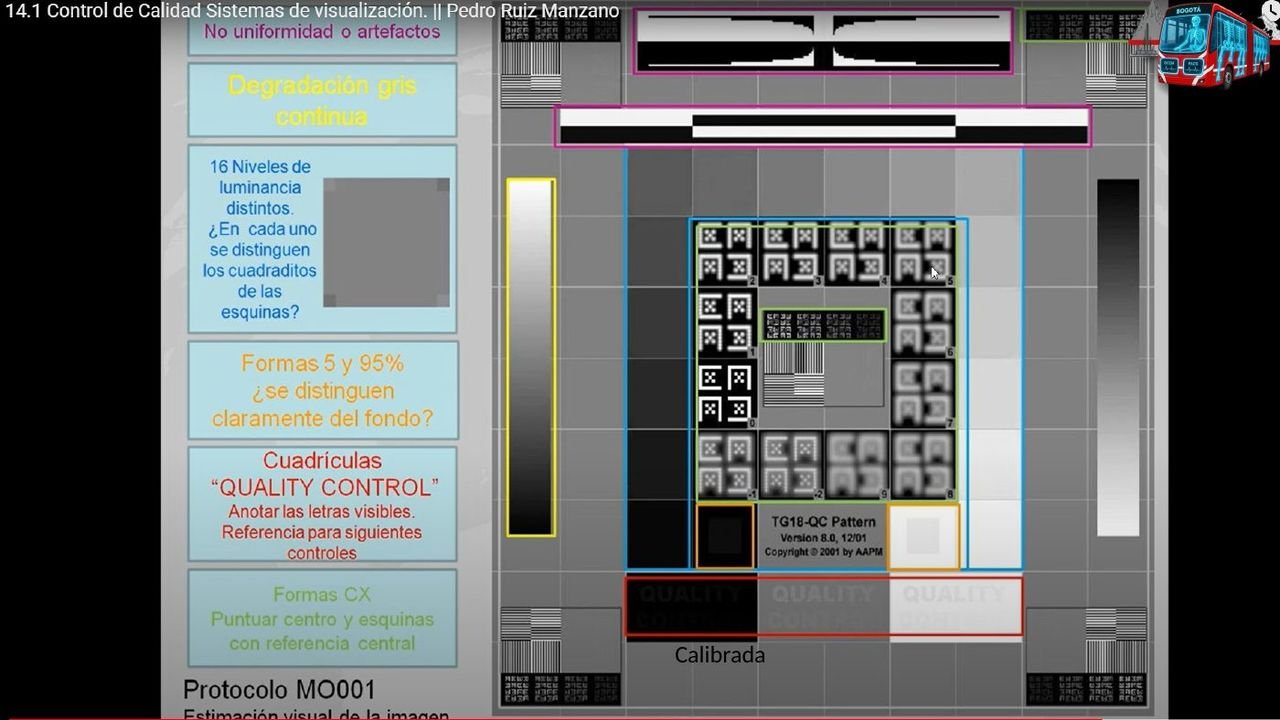The image size is (1280, 720).
Task: Click the 'Degradación gris continua' yellow text
Action: coord(322,101)
